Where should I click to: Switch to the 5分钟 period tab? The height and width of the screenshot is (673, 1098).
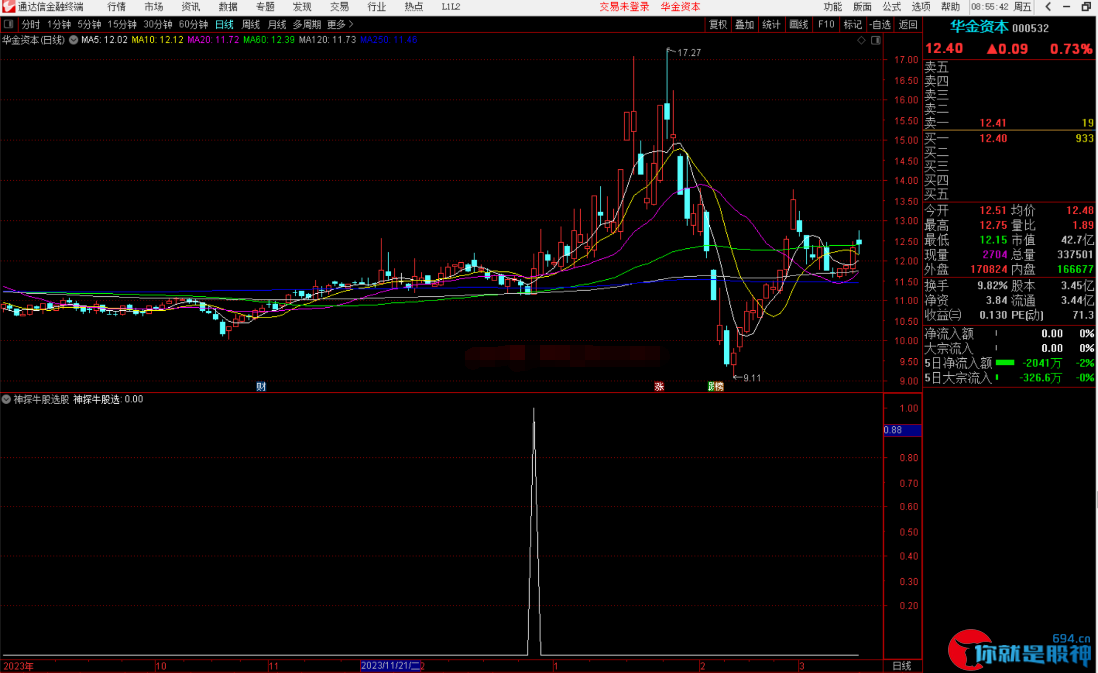(x=90, y=25)
